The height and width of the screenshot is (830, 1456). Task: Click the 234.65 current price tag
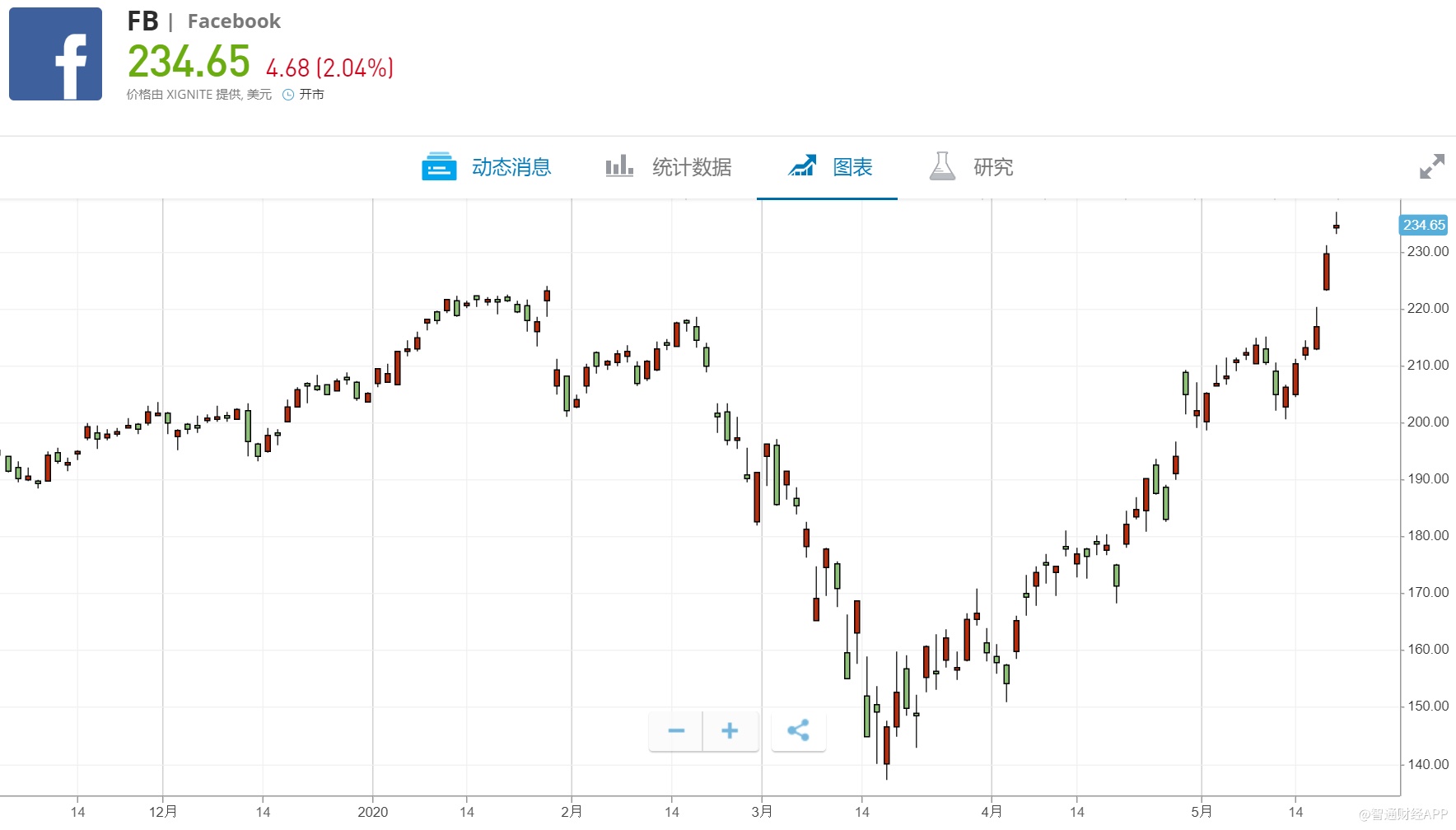[x=1424, y=225]
